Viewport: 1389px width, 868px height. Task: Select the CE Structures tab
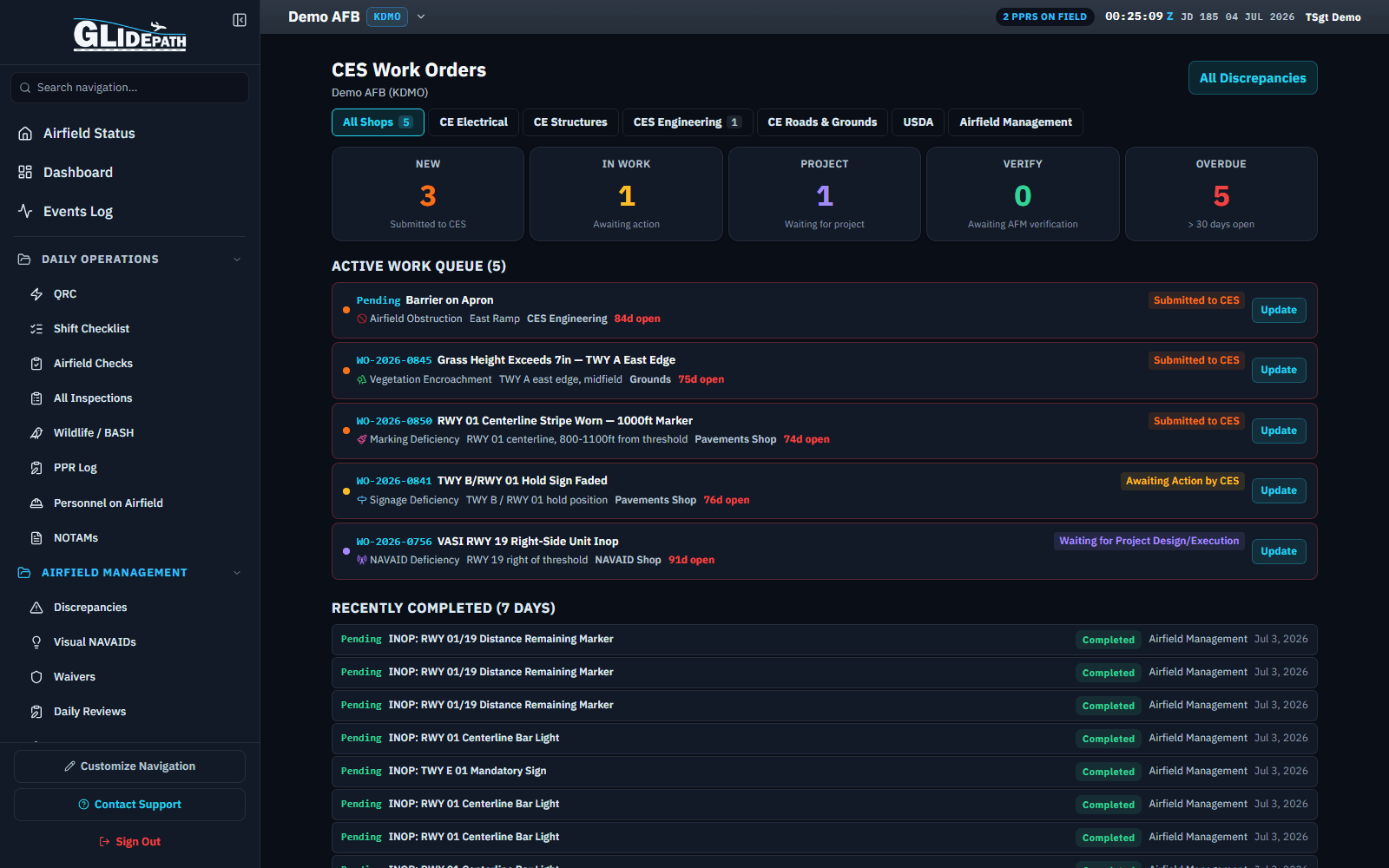tap(570, 122)
